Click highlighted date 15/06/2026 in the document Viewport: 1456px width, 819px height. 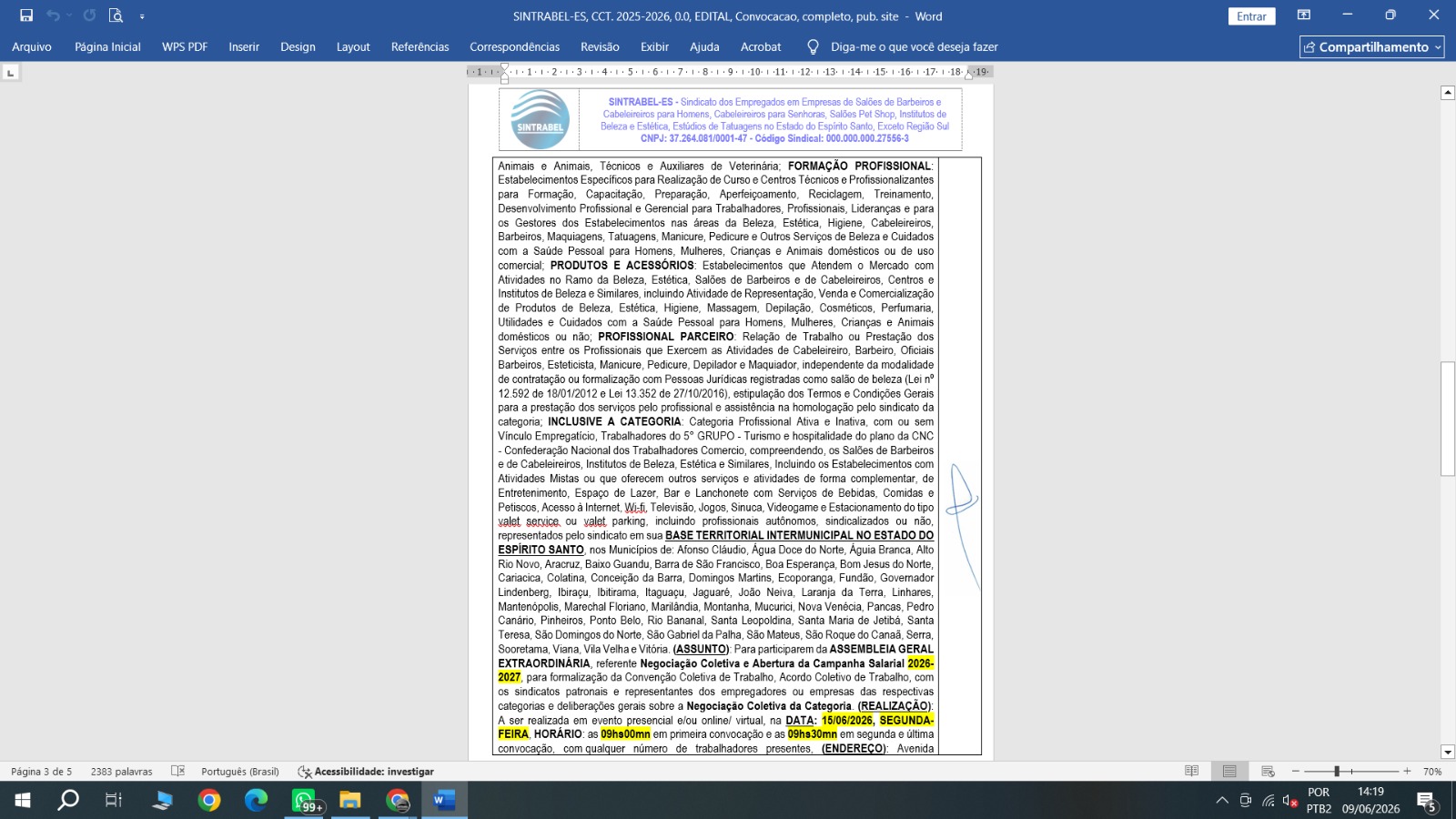847,721
